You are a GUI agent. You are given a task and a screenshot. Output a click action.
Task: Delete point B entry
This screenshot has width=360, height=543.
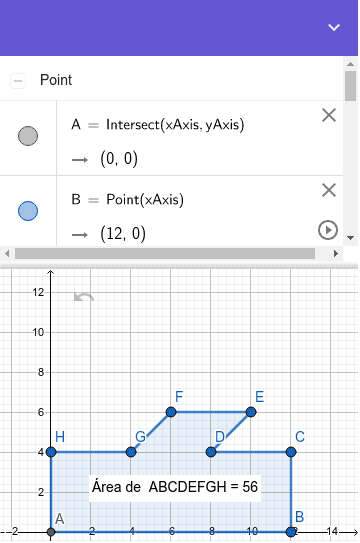click(328, 190)
